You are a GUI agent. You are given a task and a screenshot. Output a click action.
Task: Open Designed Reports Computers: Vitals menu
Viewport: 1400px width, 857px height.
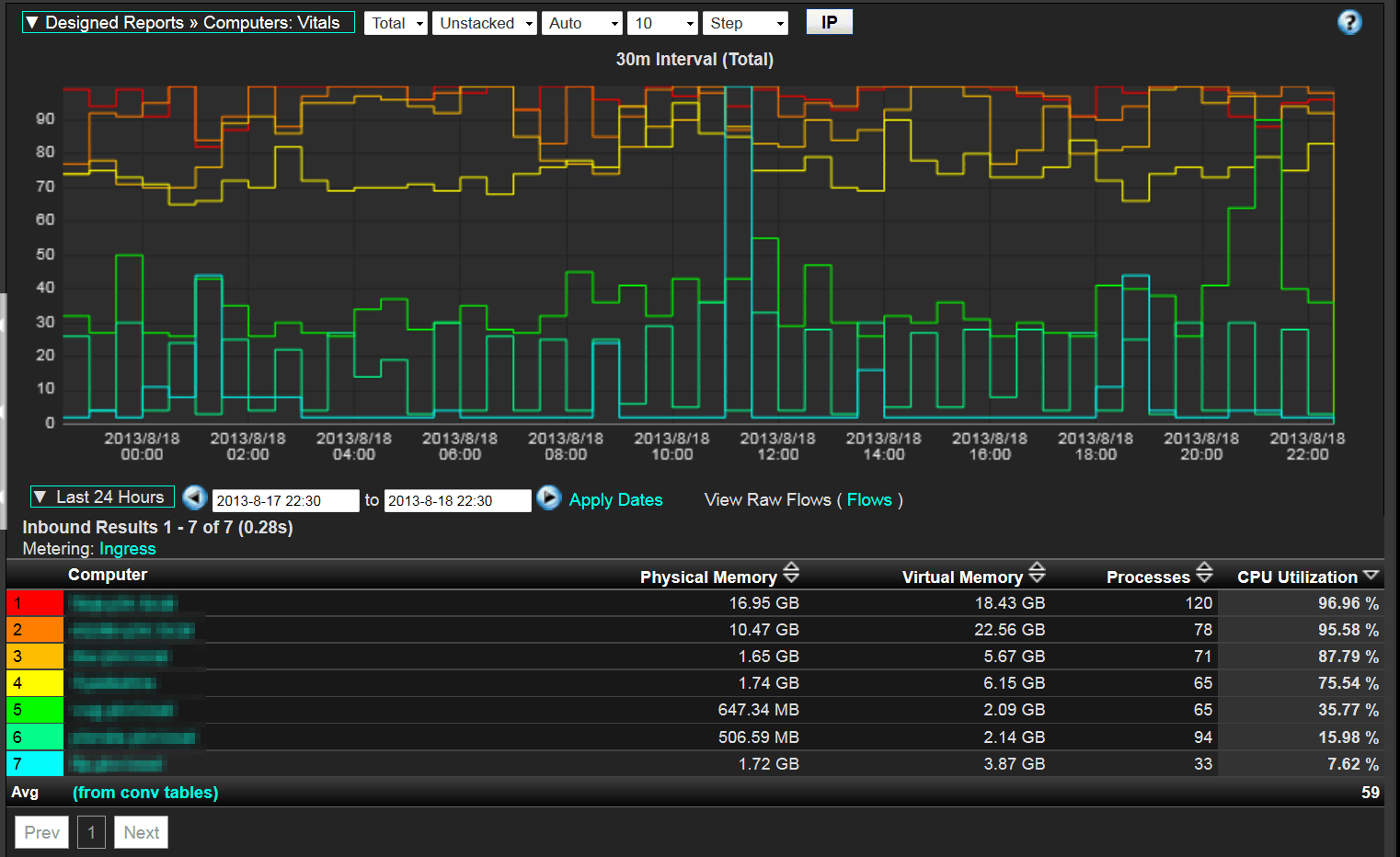[188, 22]
